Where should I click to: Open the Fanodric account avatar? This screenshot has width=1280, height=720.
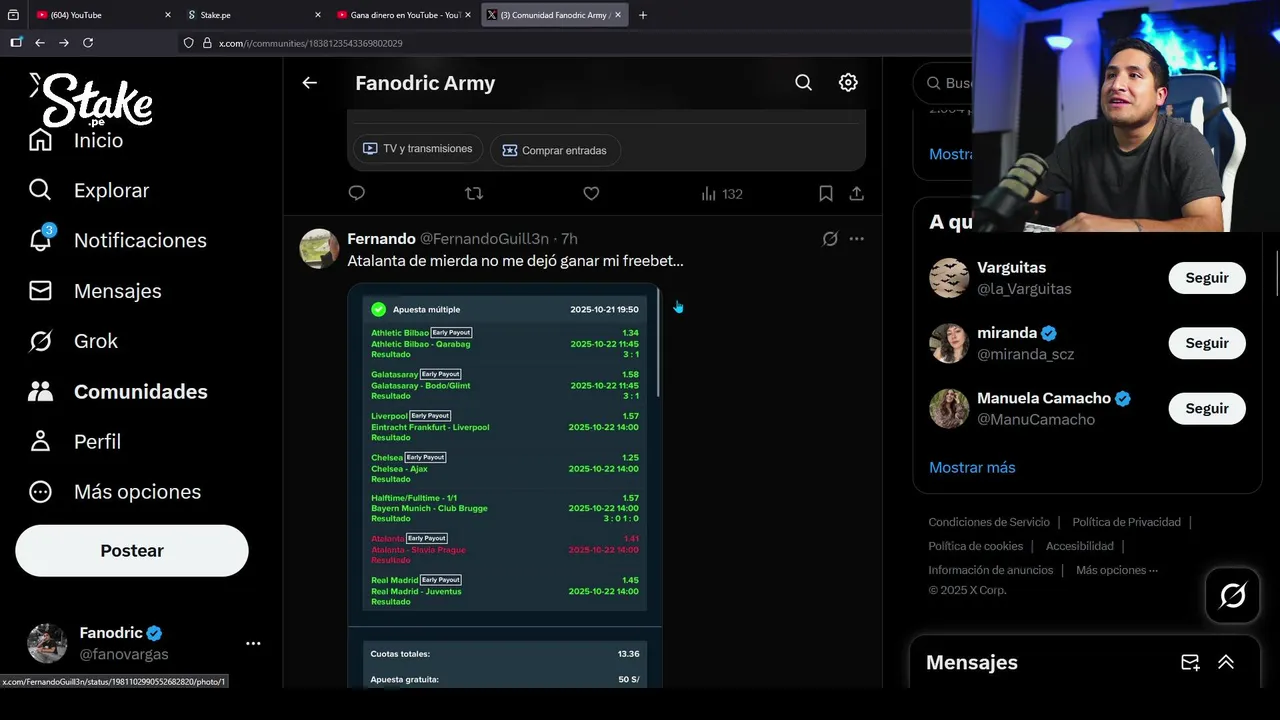tap(47, 644)
